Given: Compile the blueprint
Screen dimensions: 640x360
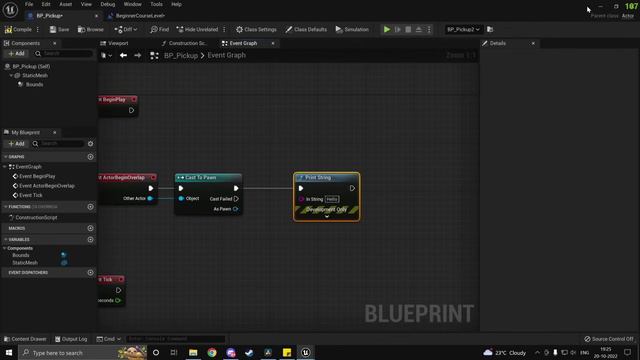Looking at the screenshot, I should coord(18,29).
